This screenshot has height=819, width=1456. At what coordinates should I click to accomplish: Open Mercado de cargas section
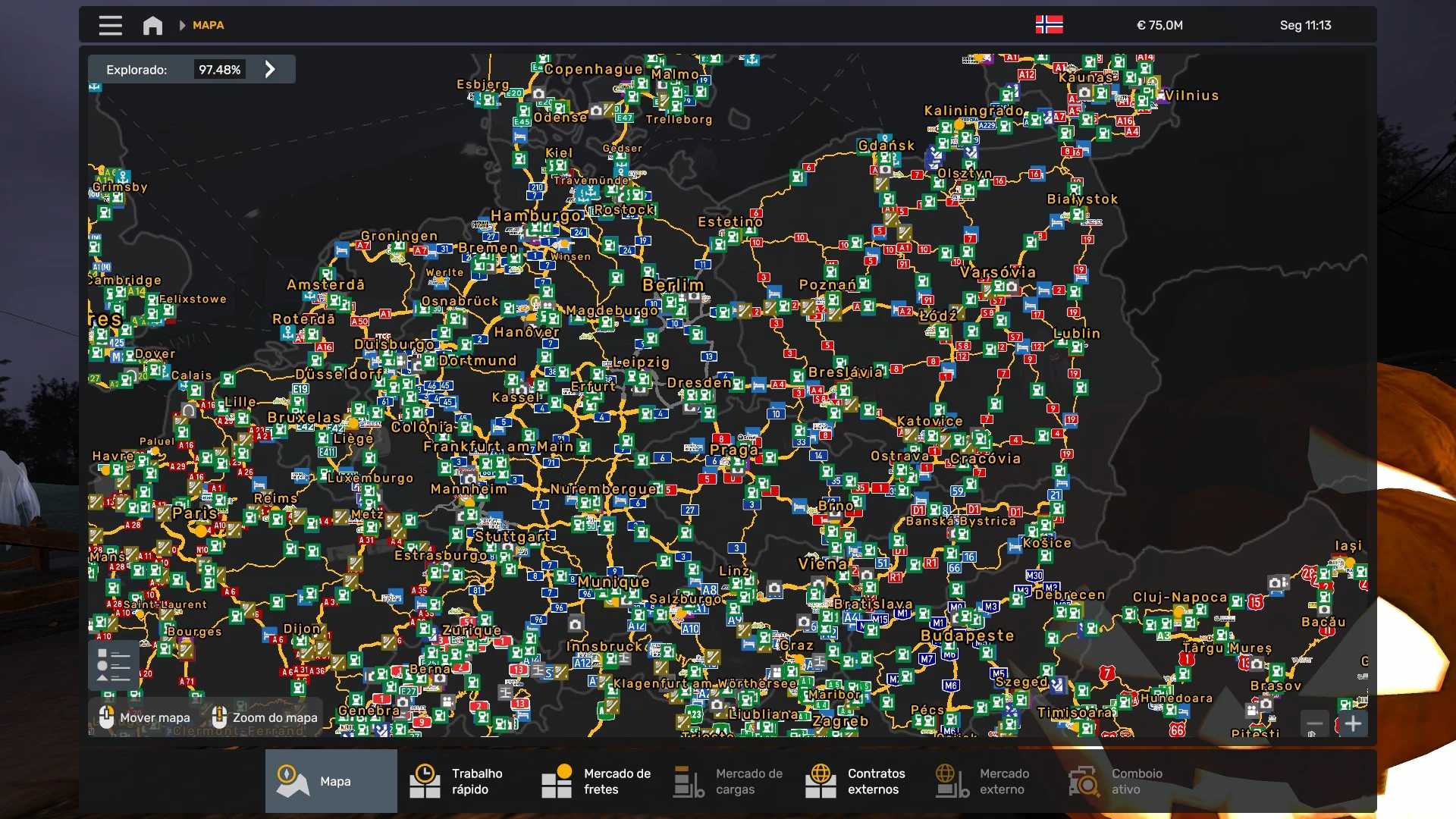tap(729, 781)
